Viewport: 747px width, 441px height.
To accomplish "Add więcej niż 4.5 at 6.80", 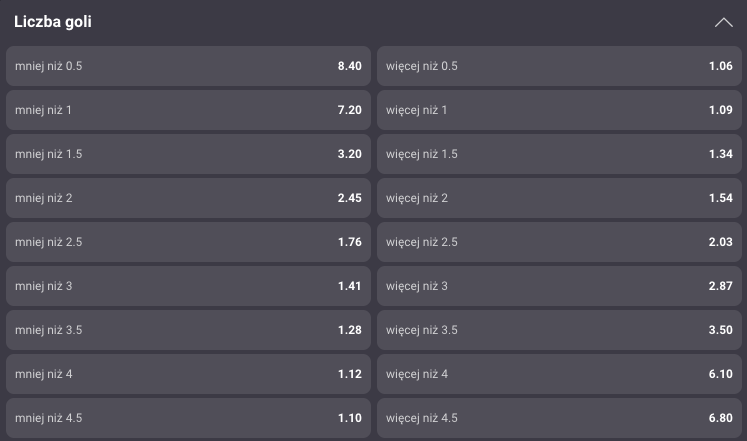I will pyautogui.click(x=559, y=418).
